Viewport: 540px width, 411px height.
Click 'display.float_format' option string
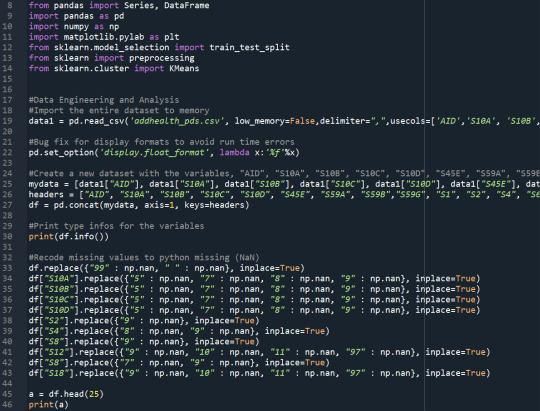tap(154, 153)
